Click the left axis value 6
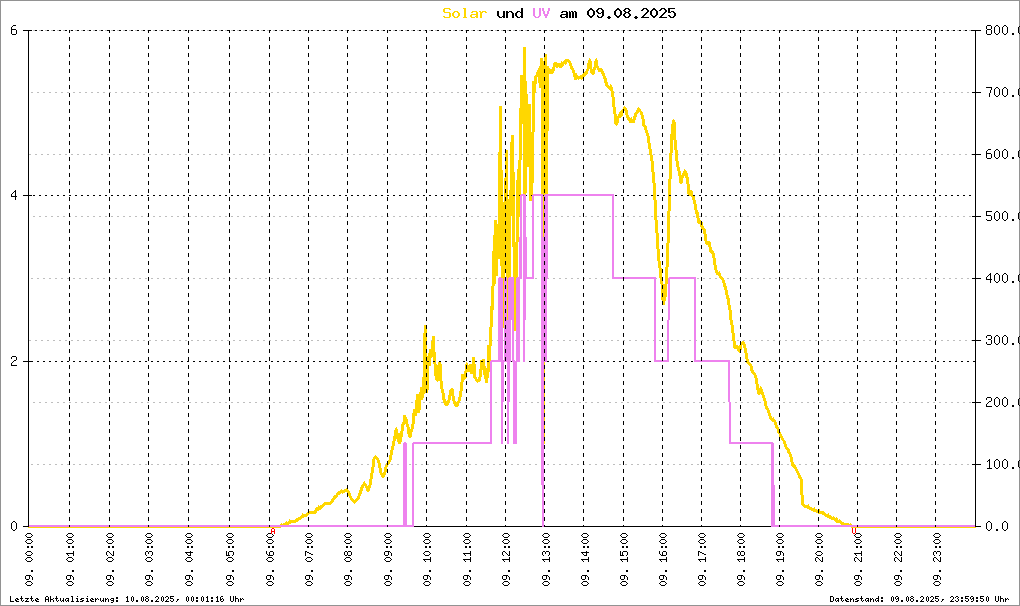This screenshot has width=1020, height=606. click(x=14, y=31)
